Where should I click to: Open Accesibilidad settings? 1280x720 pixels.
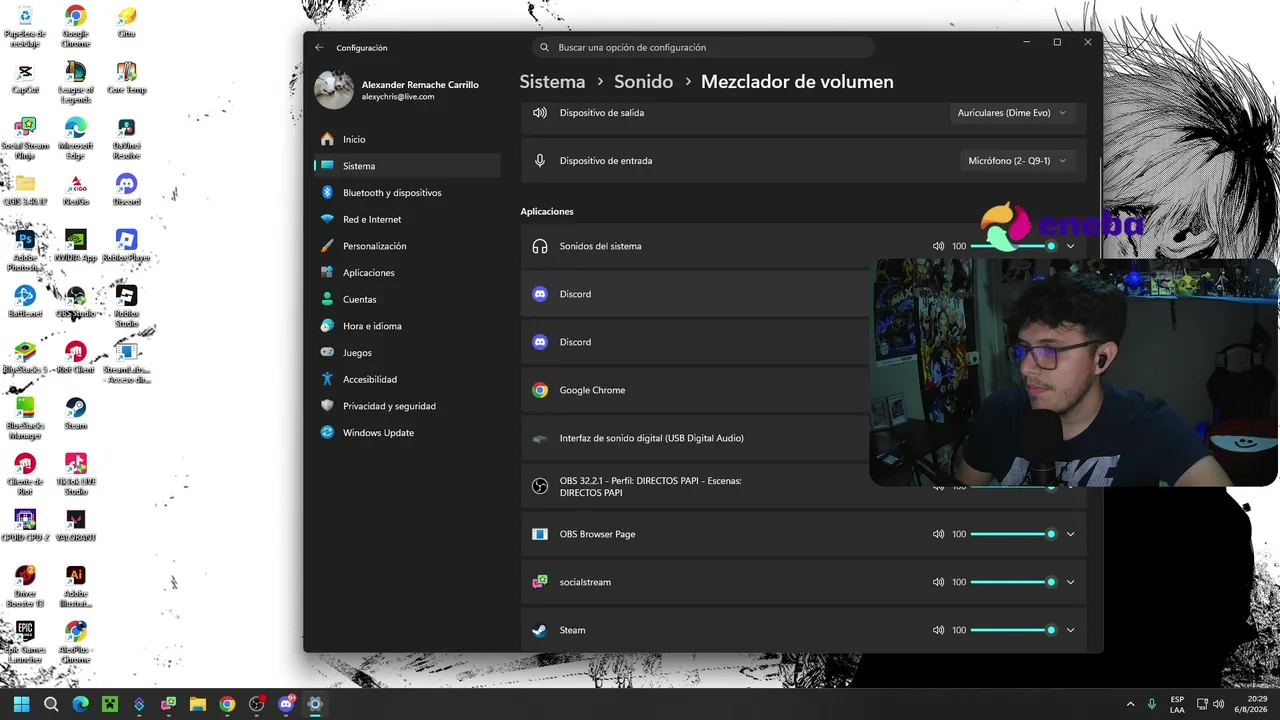pyautogui.click(x=407, y=379)
